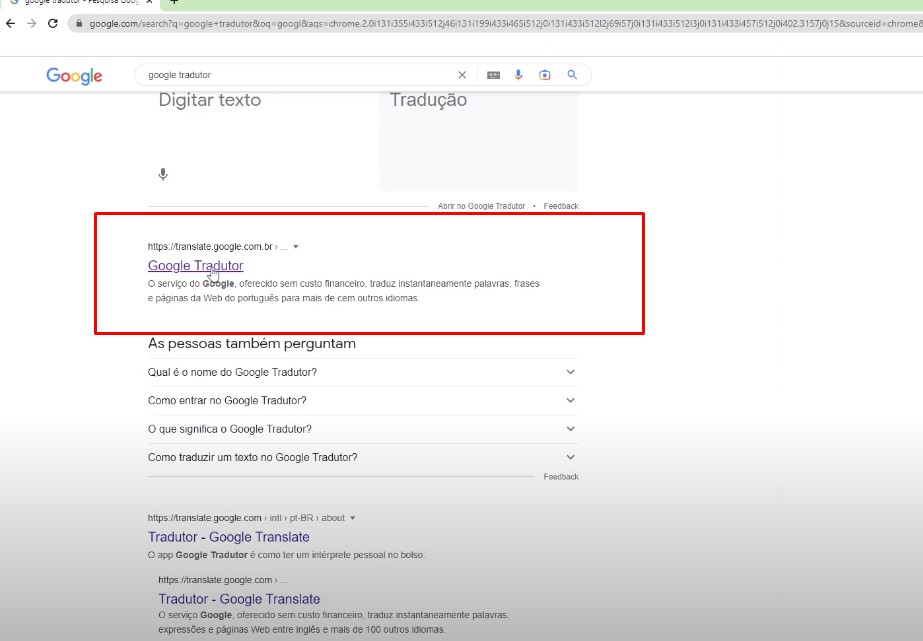Reload the page with the refresh icon
This screenshot has height=641, width=923.
[53, 24]
